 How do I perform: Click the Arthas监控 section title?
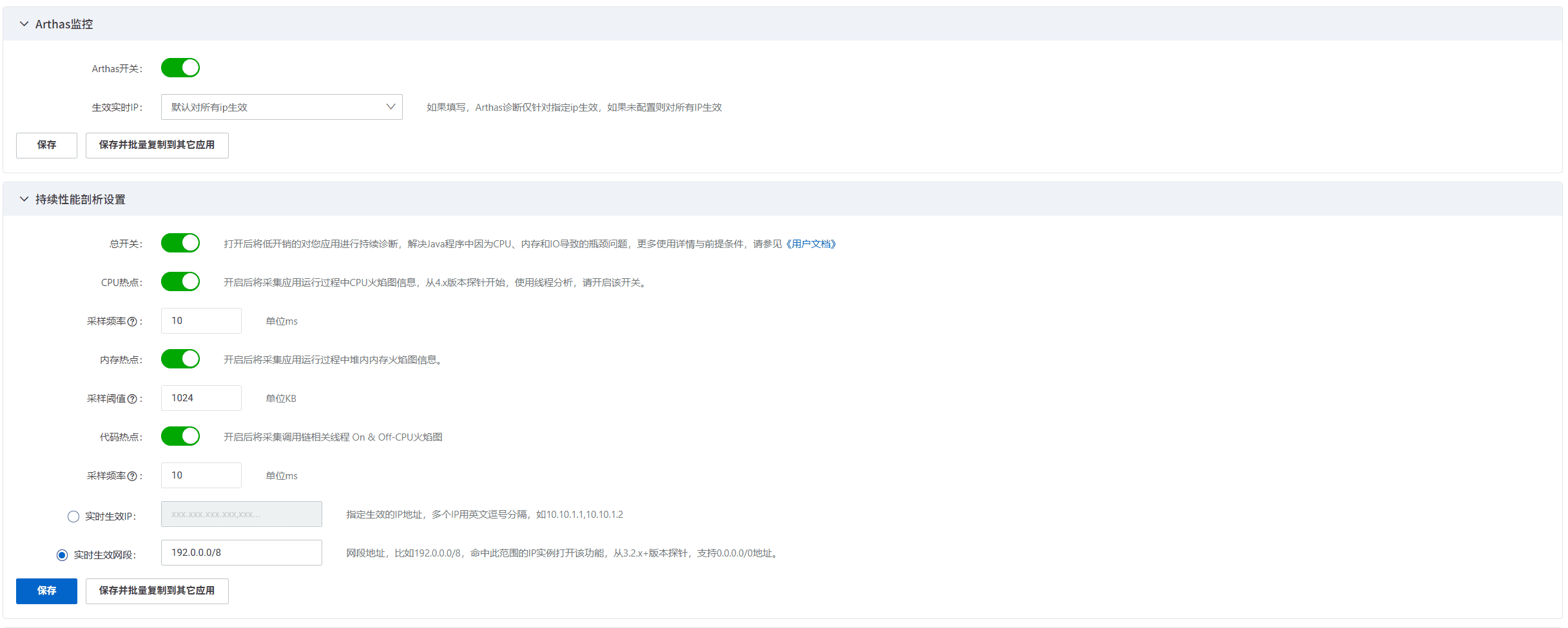64,24
